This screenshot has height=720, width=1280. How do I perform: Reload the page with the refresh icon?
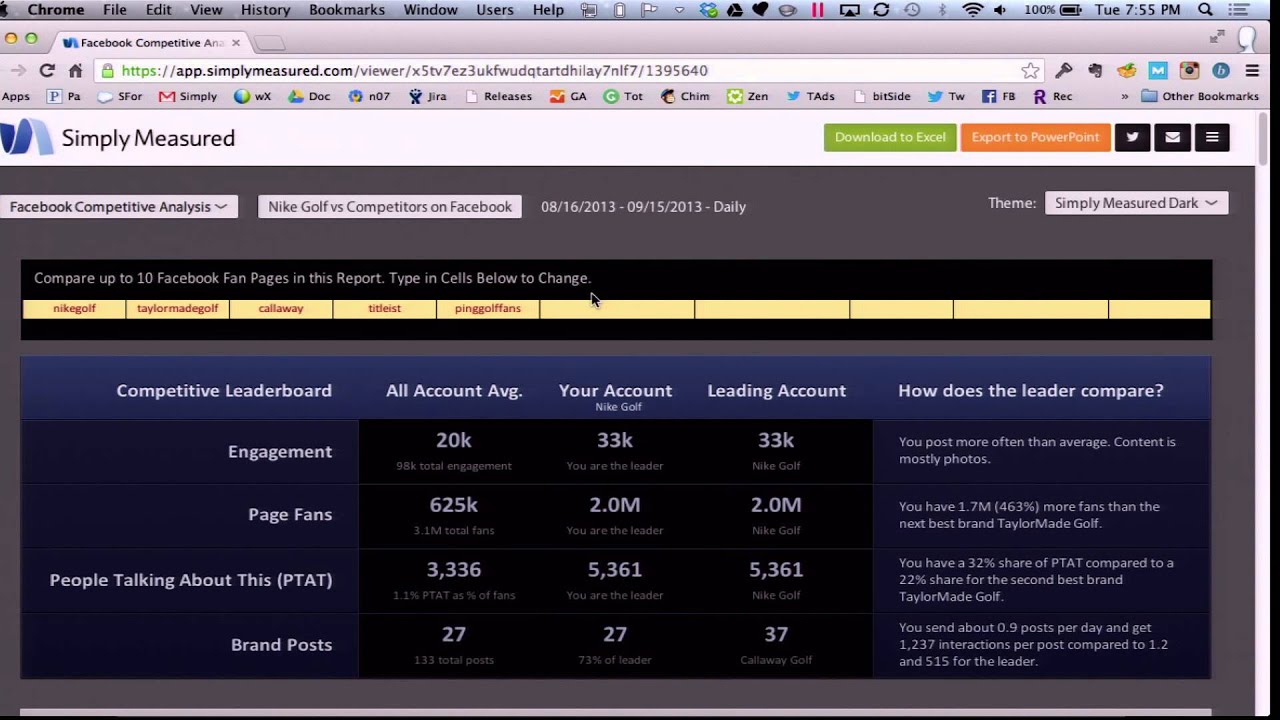tap(47, 71)
